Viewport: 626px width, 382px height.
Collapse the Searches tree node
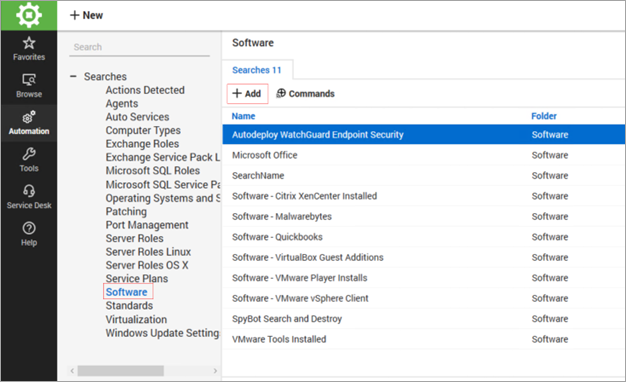[x=73, y=76]
